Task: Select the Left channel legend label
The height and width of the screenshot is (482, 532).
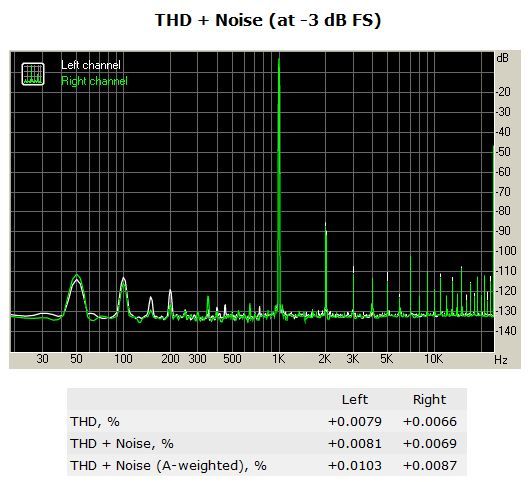Action: click(x=91, y=65)
